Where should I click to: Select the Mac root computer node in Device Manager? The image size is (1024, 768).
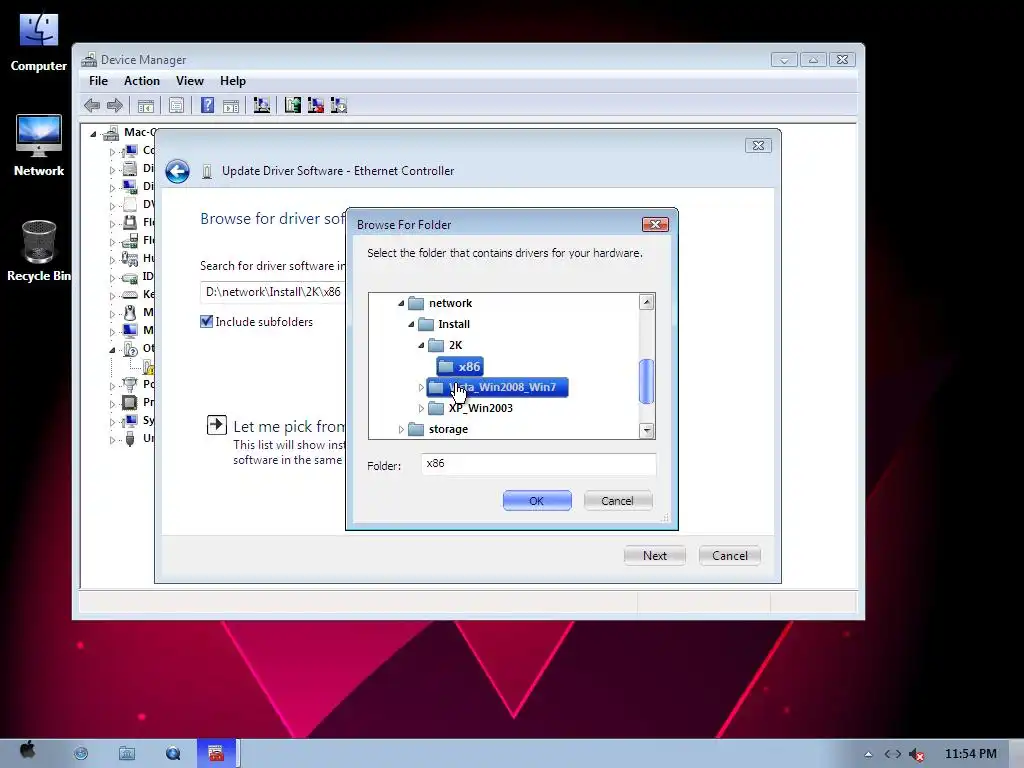pos(111,133)
